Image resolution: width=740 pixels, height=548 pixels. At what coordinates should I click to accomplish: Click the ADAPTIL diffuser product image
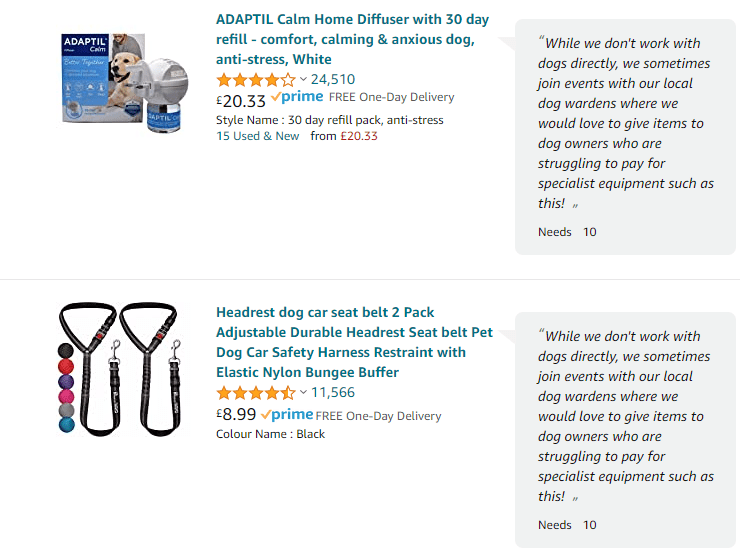(x=117, y=85)
